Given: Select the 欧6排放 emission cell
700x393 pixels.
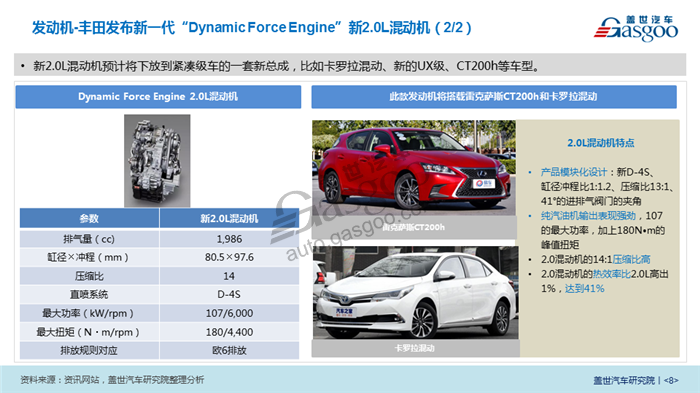Looking at the screenshot, I should pos(229,351).
